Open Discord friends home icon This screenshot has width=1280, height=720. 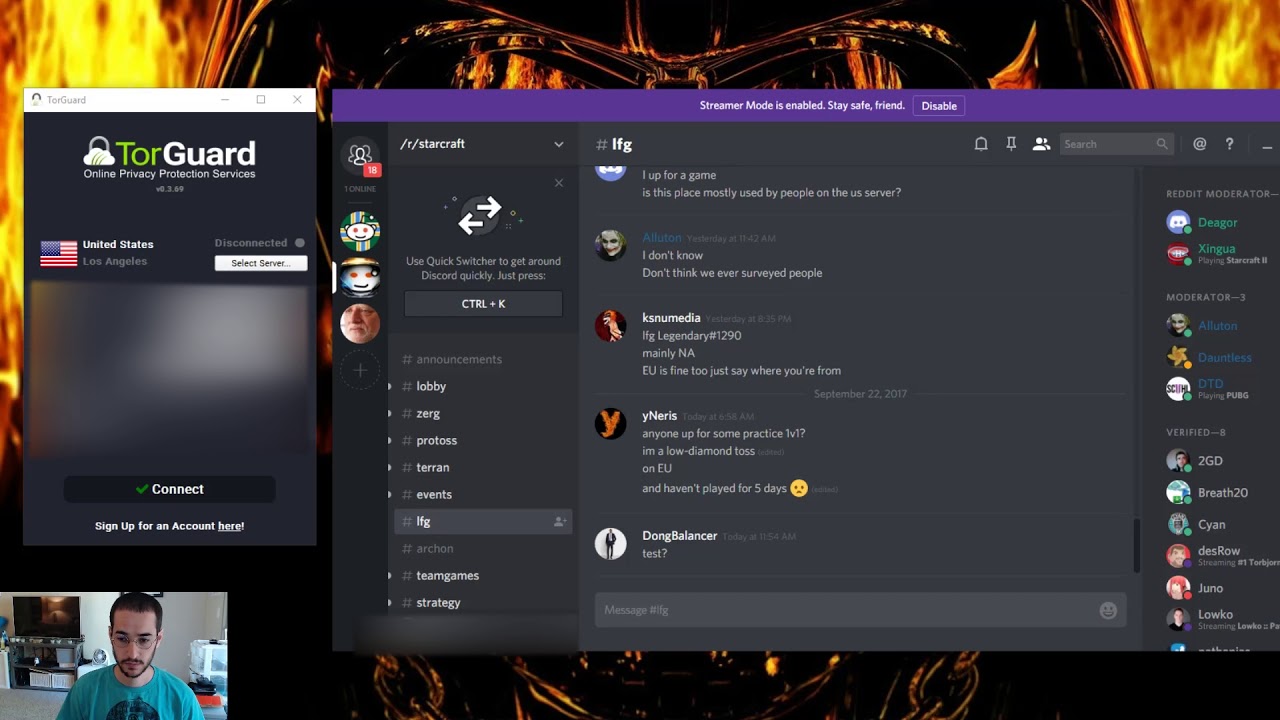click(x=360, y=154)
